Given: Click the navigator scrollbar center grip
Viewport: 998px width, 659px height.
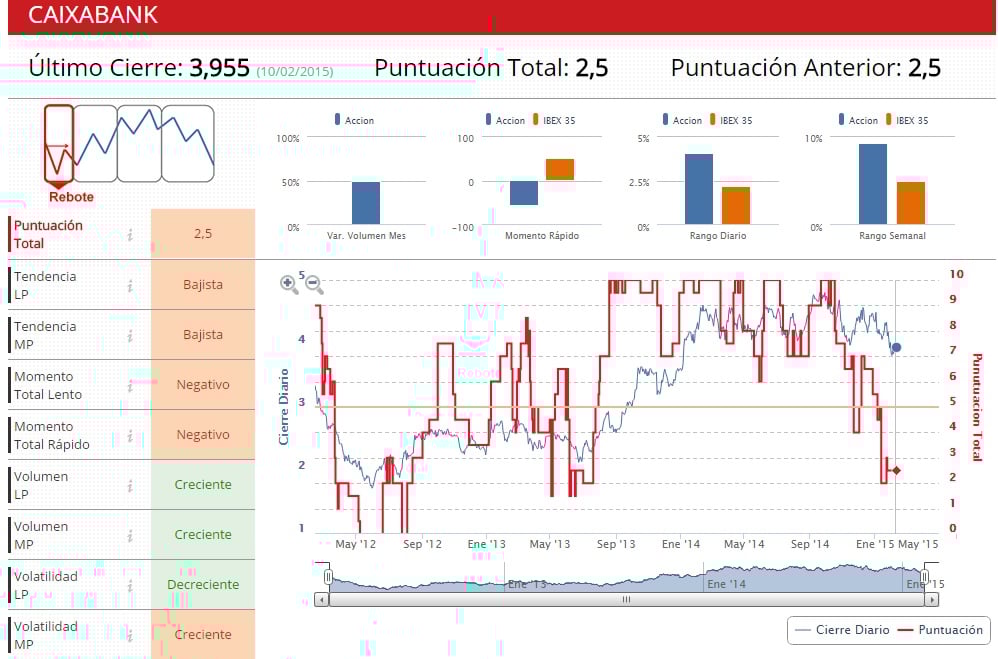Looking at the screenshot, I should point(626,599).
